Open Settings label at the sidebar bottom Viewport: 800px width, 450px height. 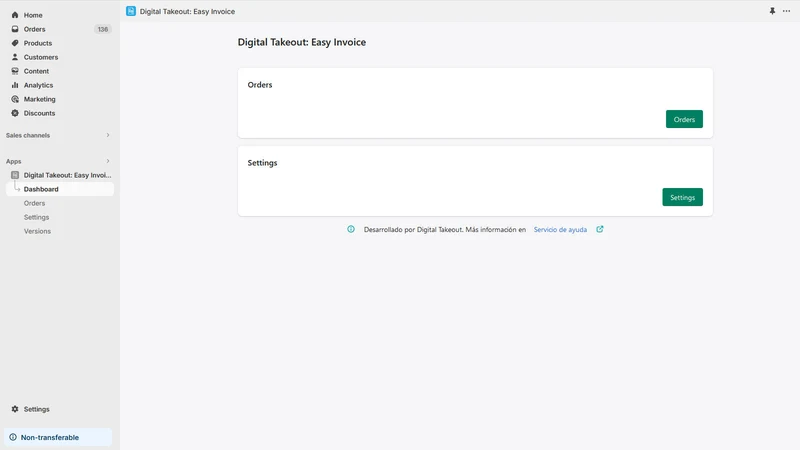pos(37,409)
